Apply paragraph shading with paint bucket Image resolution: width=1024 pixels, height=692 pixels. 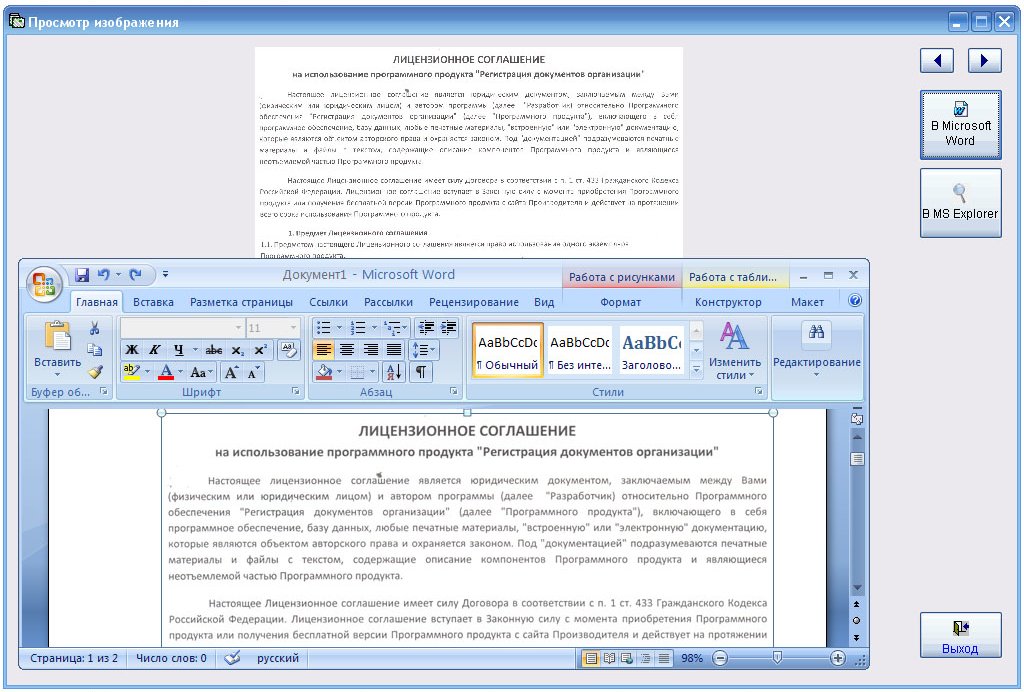pos(324,372)
